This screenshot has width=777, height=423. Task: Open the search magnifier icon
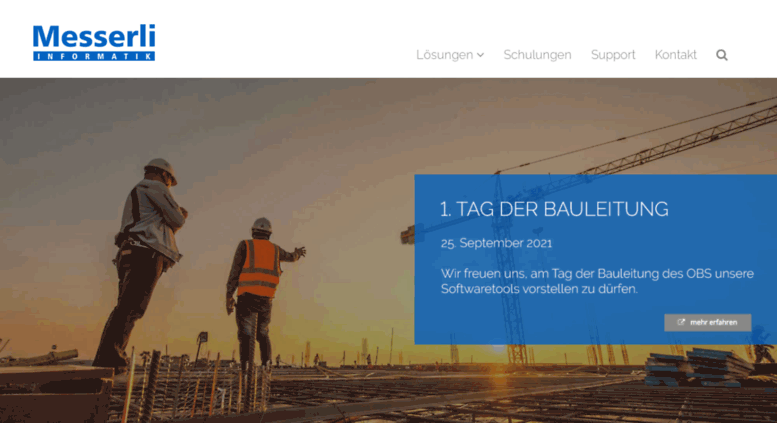(722, 55)
